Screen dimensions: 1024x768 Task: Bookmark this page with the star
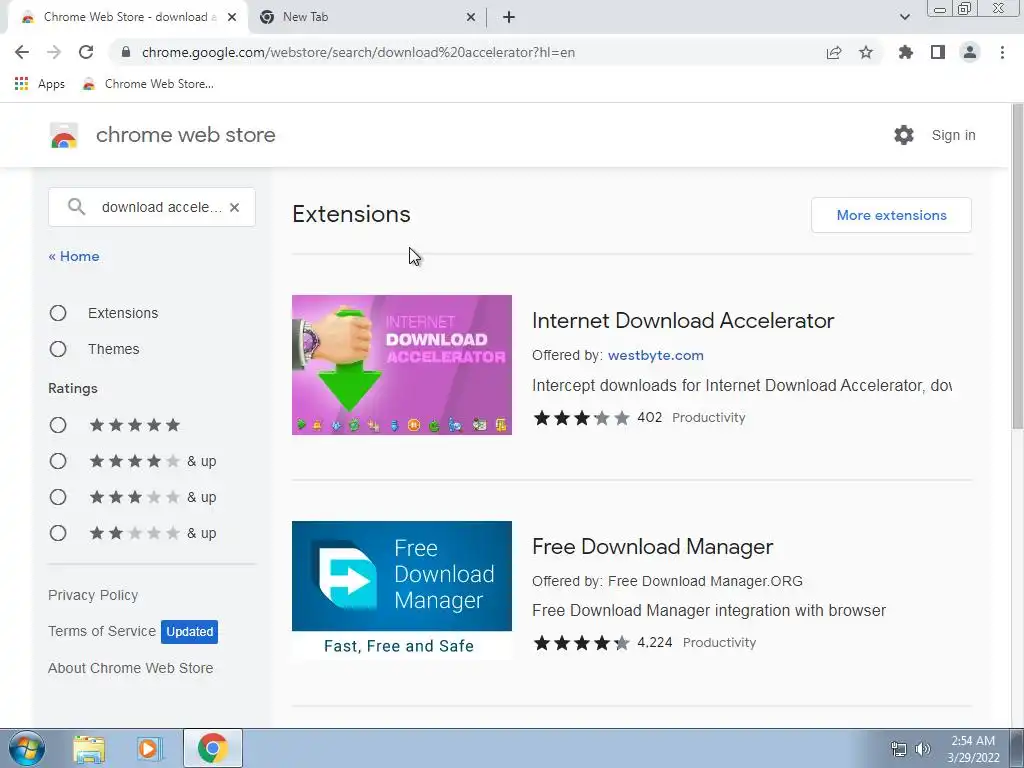coord(866,52)
